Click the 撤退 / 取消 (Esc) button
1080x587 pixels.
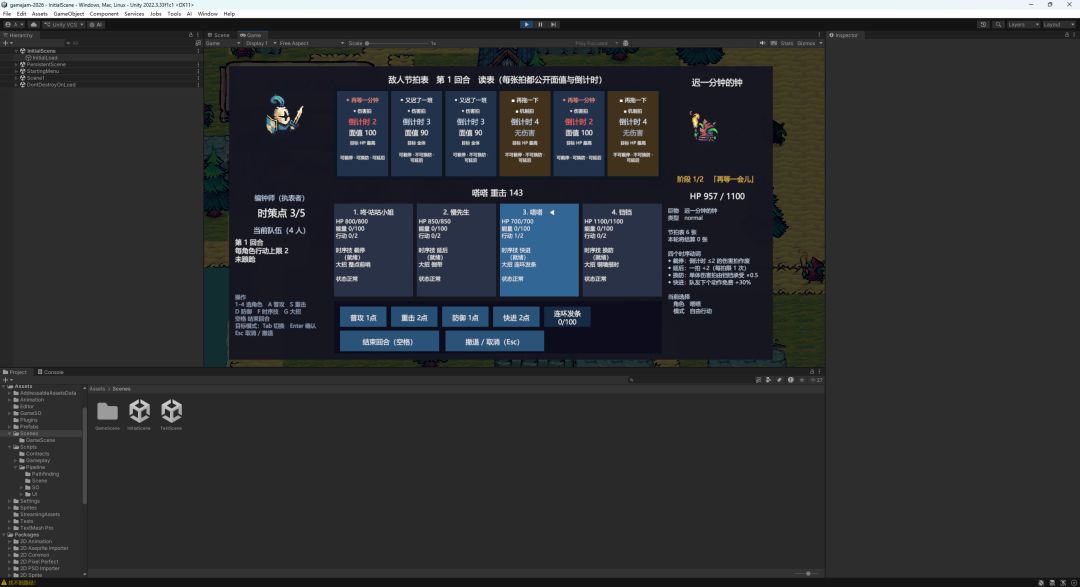pos(494,342)
